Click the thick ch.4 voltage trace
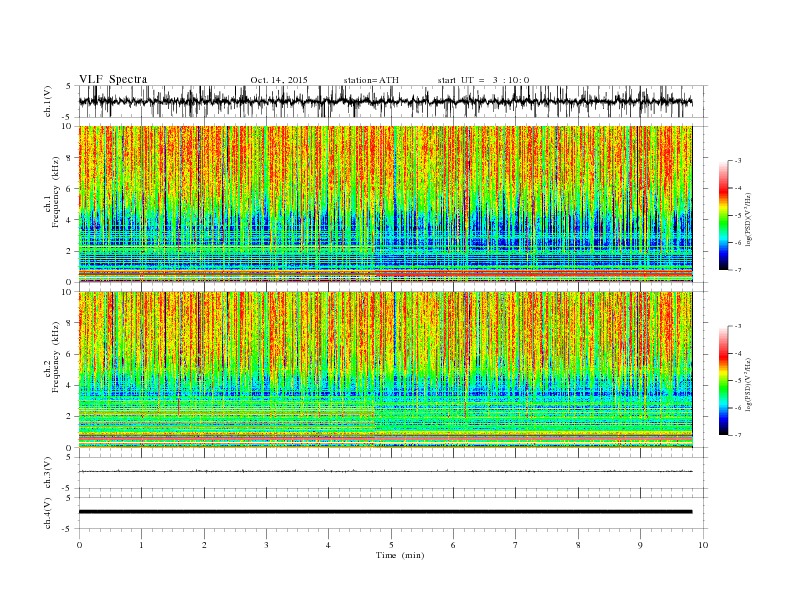 (x=386, y=512)
